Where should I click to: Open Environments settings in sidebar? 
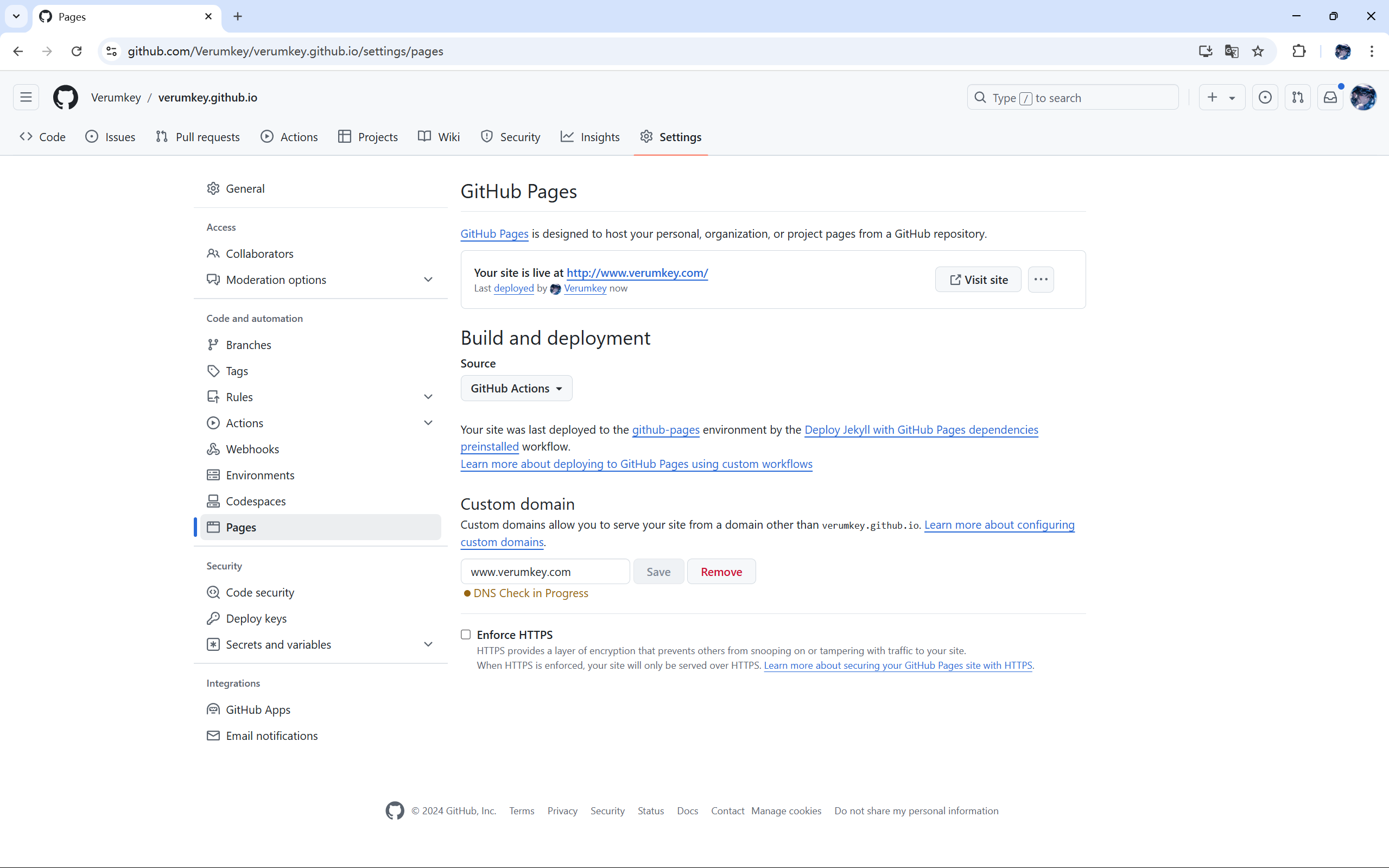tap(320, 475)
